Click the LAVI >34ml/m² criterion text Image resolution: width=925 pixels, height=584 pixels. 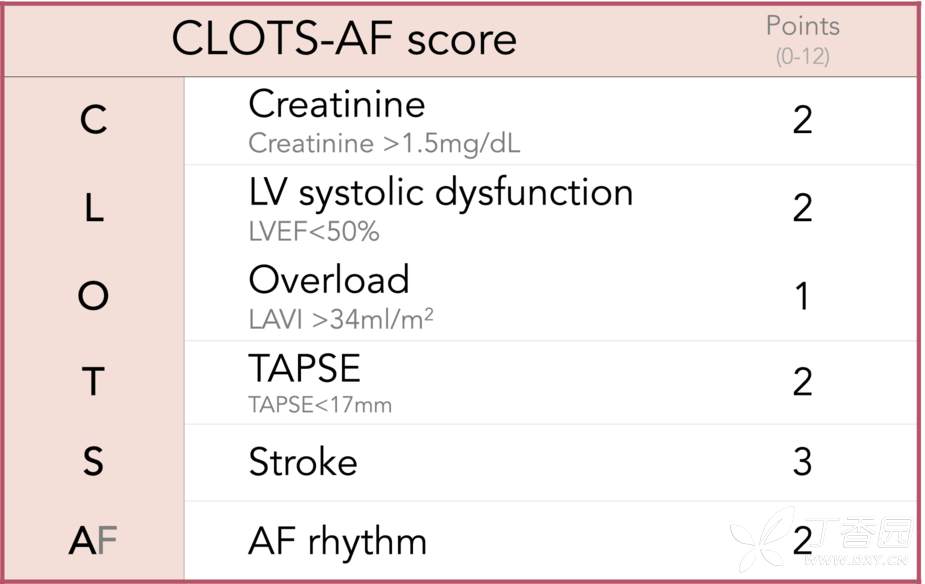pos(340,320)
